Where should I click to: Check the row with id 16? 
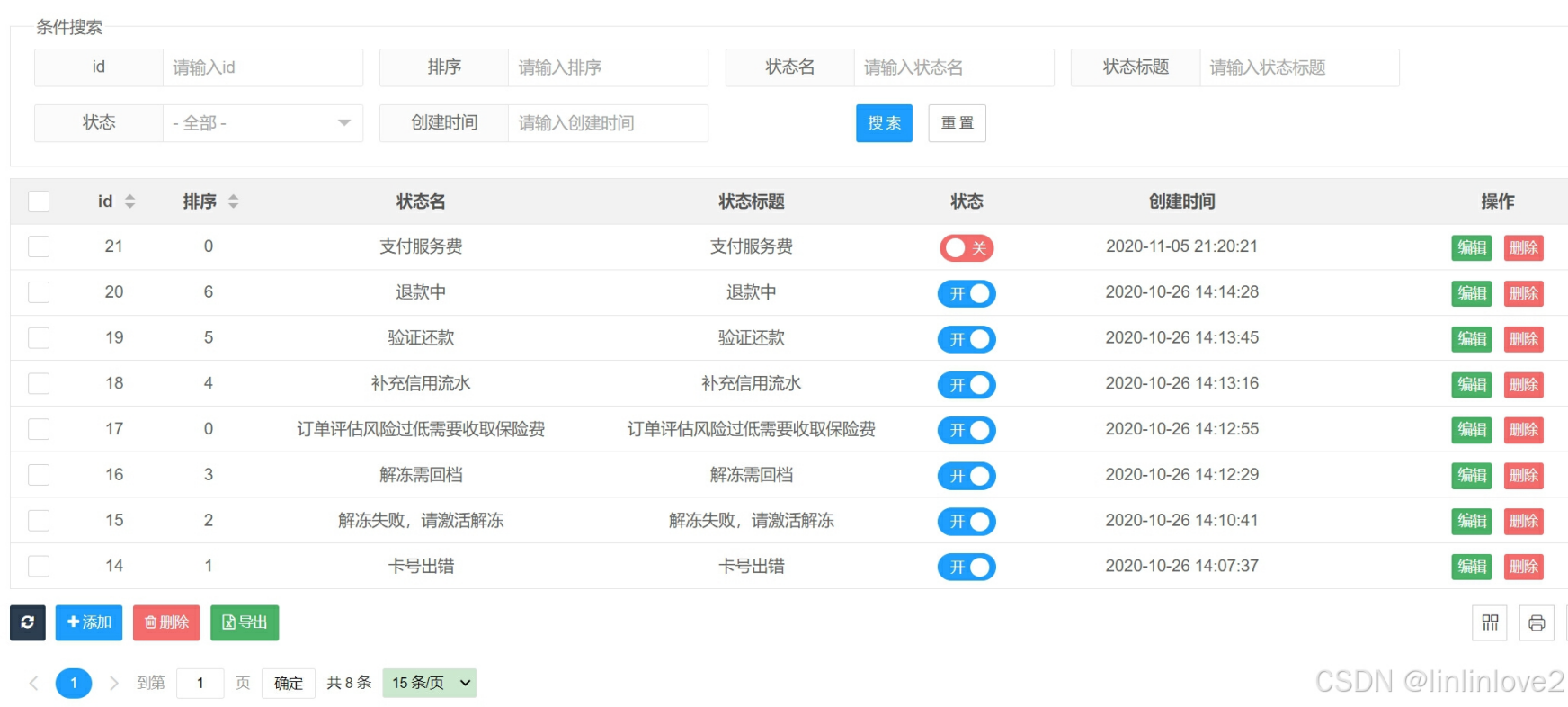39,475
